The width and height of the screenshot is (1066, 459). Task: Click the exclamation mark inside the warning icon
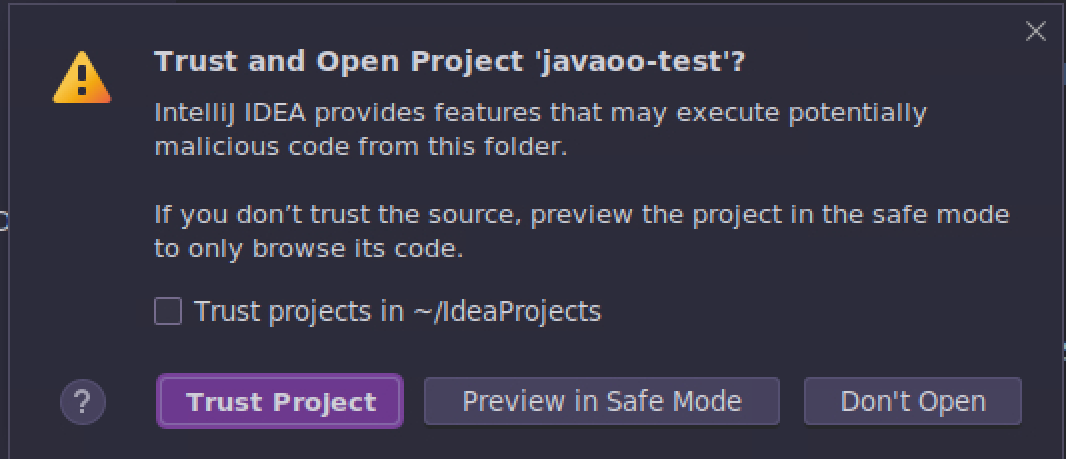coord(82,80)
